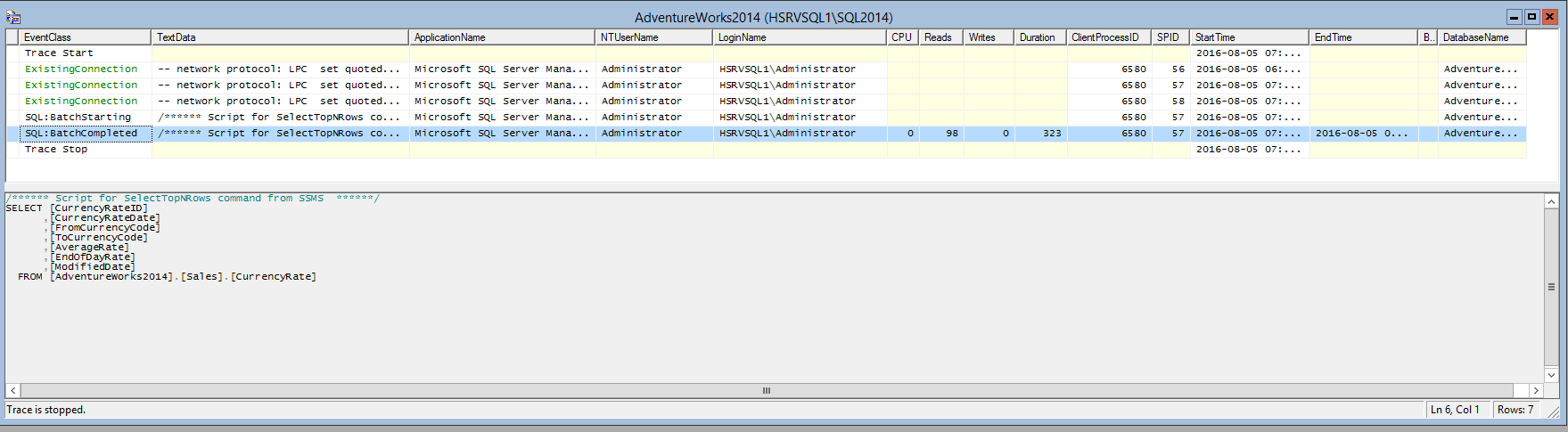Click the vertical scrollbar thumb in the query pane

coord(1552,287)
